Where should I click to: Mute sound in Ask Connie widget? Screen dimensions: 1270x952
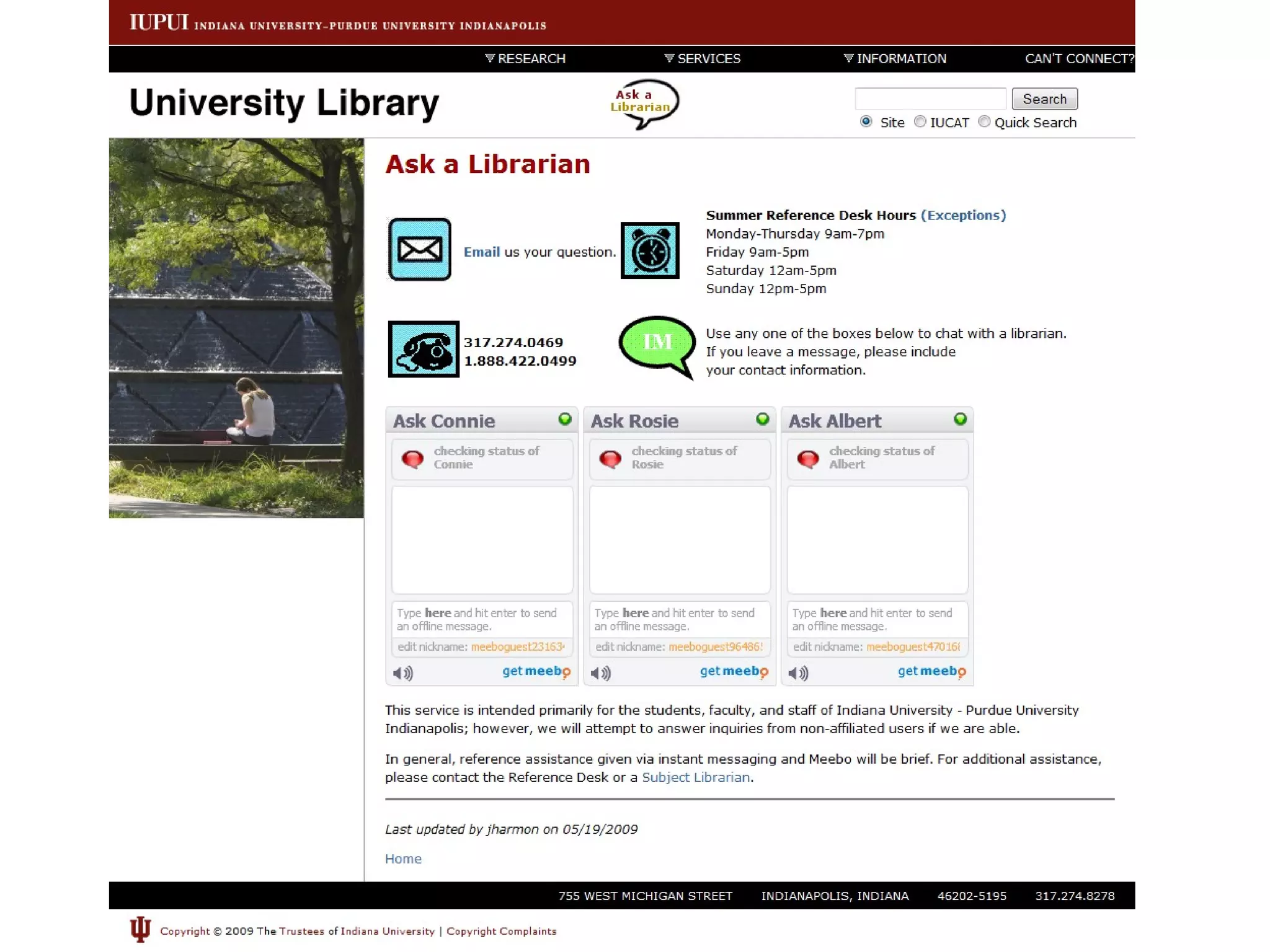pyautogui.click(x=402, y=672)
